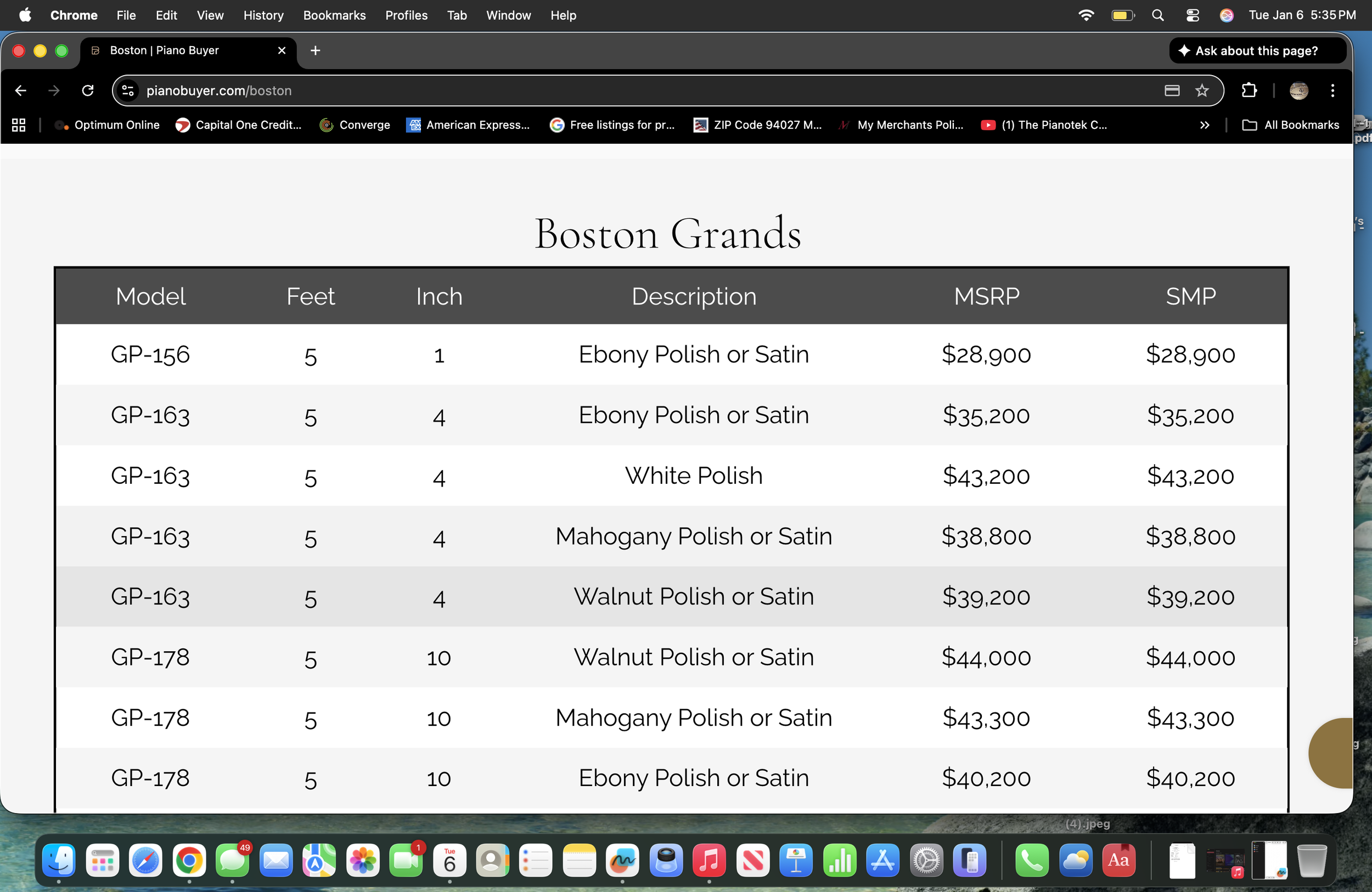
Task: Open the Capital One Credit bookmark
Action: click(x=238, y=125)
